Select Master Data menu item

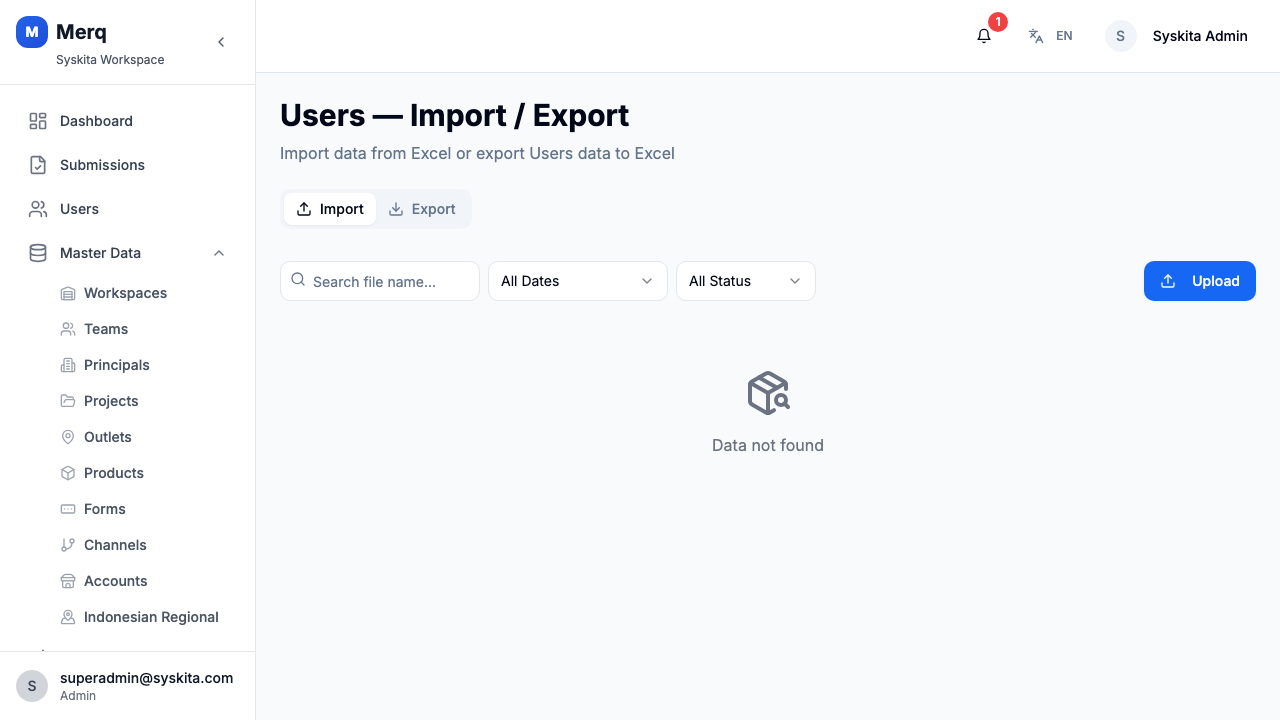[x=128, y=253]
